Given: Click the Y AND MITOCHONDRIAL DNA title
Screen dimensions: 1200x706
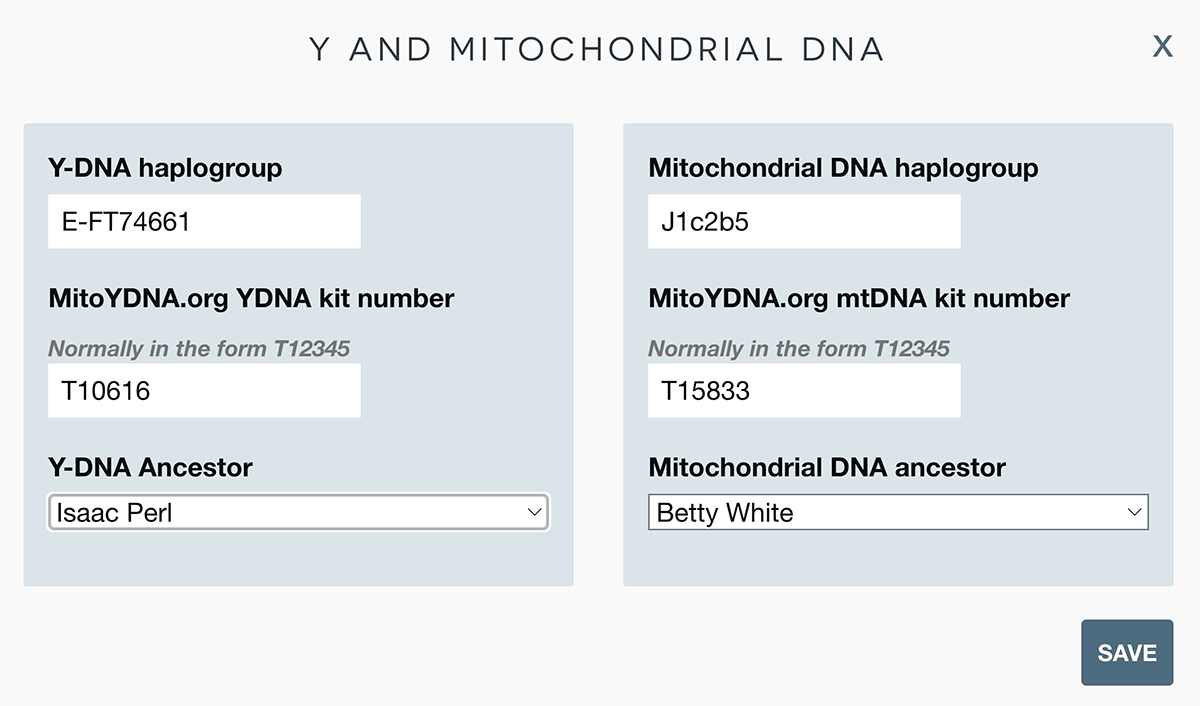Looking at the screenshot, I should [x=597, y=47].
